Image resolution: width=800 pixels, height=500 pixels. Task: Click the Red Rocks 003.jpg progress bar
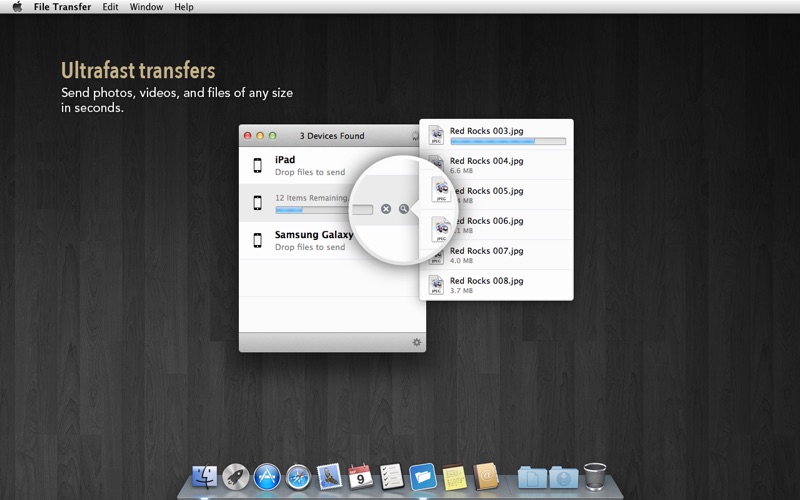(507, 142)
